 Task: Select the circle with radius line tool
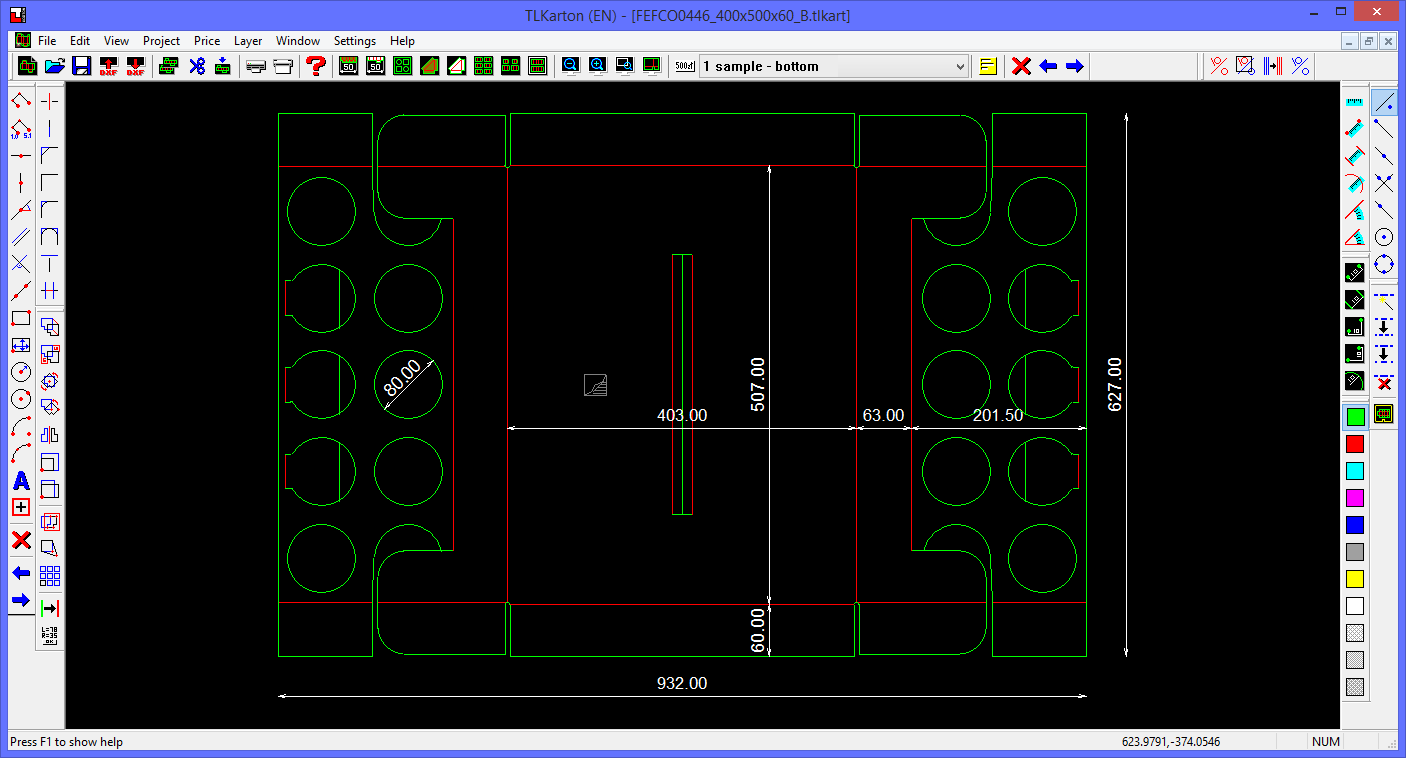pyautogui.click(x=21, y=372)
